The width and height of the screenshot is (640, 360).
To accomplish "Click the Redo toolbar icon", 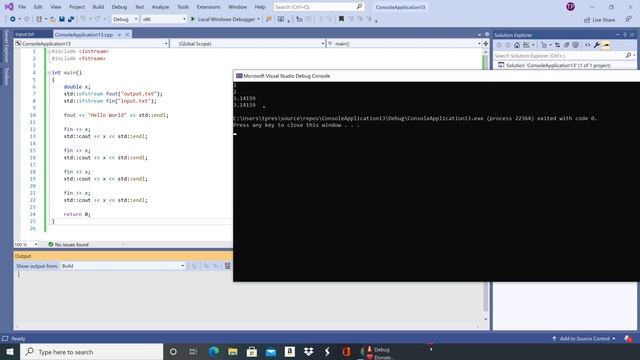I will coord(98,19).
